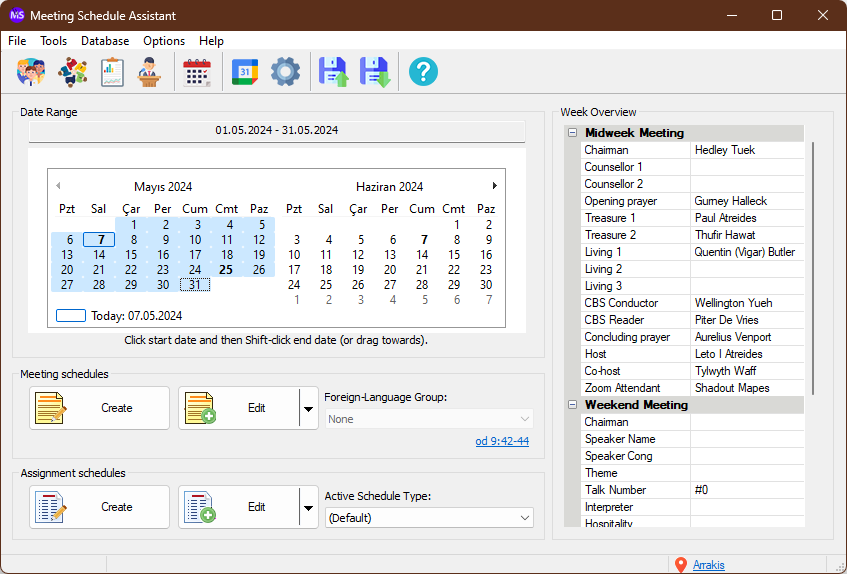Click Create under Assignment schedules

(x=99, y=507)
